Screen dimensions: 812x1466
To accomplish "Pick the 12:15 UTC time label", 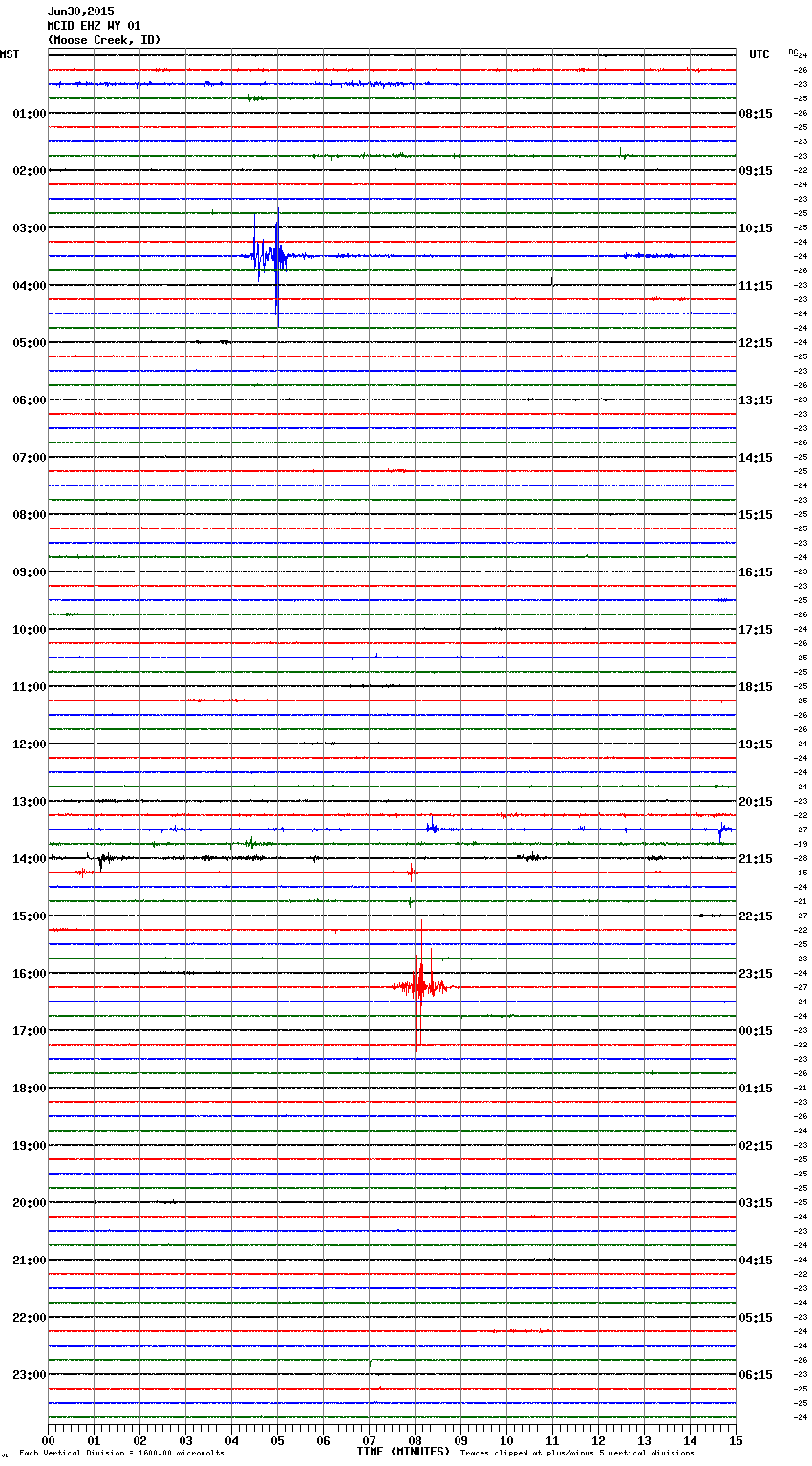I will [756, 342].
